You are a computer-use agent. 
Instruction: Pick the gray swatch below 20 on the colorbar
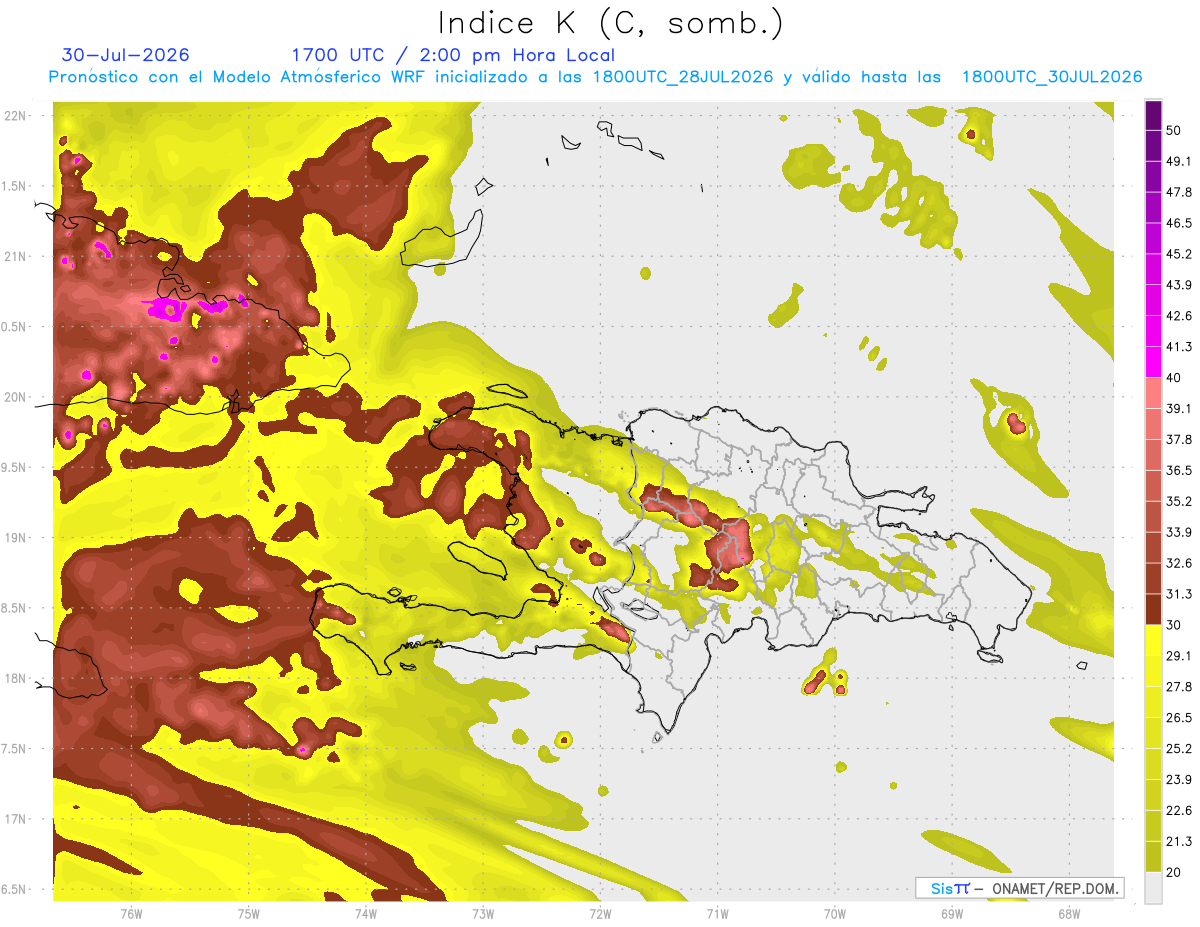(1153, 887)
